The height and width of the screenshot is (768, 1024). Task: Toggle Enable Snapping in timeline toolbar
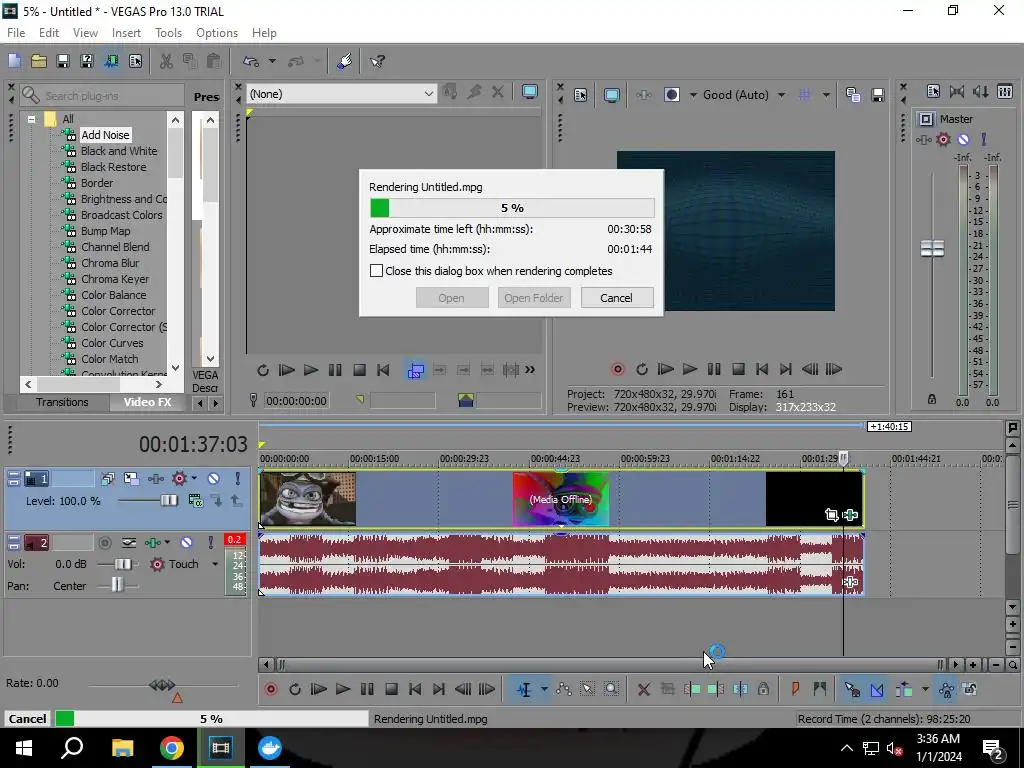click(x=852, y=689)
